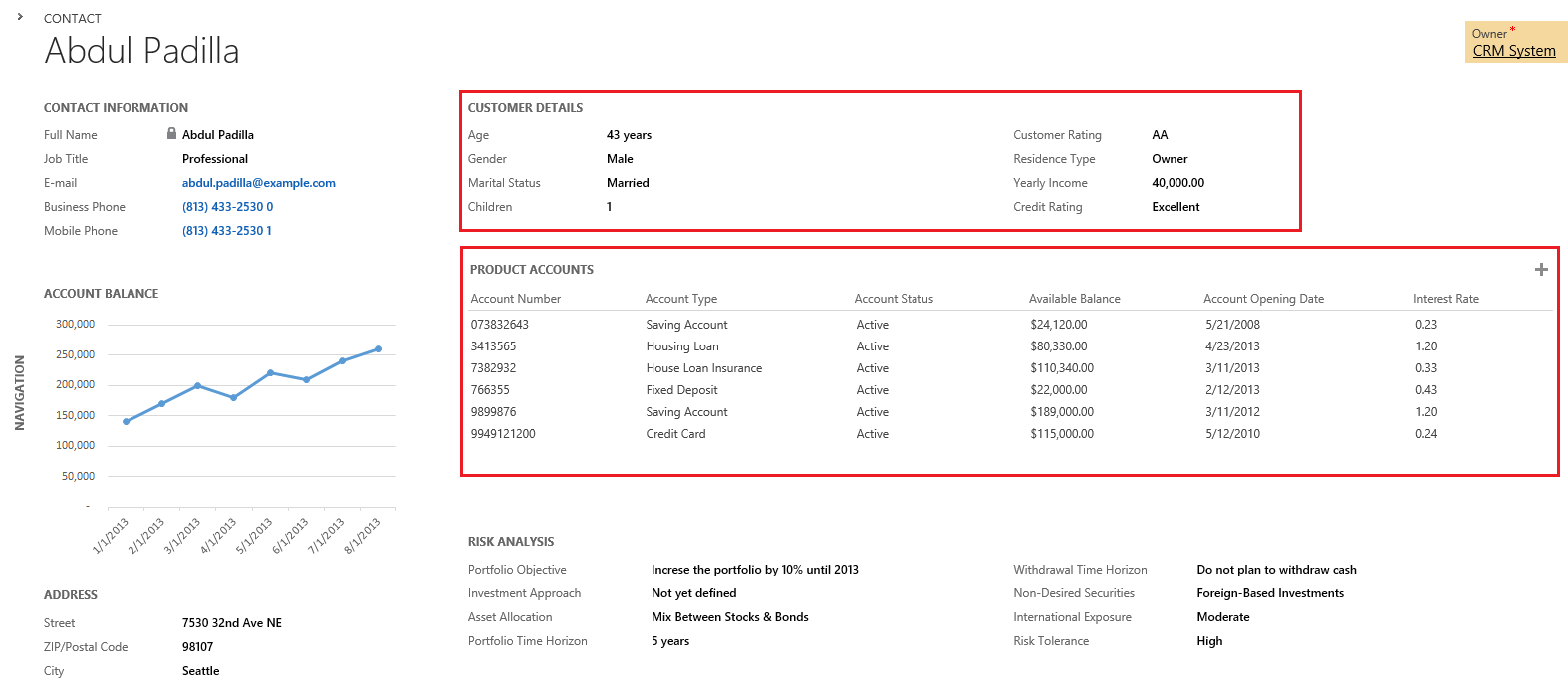
Task: Click the 8/1/2013 chart data point
Action: coord(379,349)
